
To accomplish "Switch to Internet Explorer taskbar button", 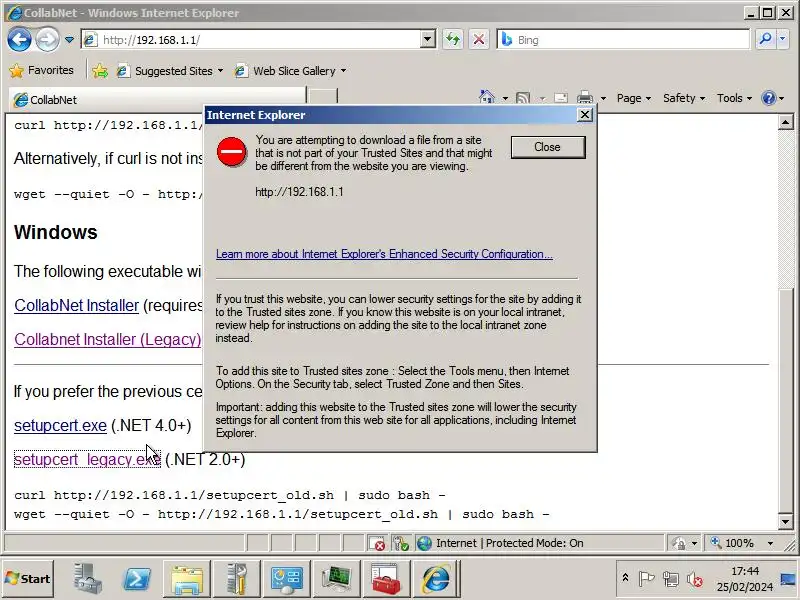I will (x=435, y=579).
